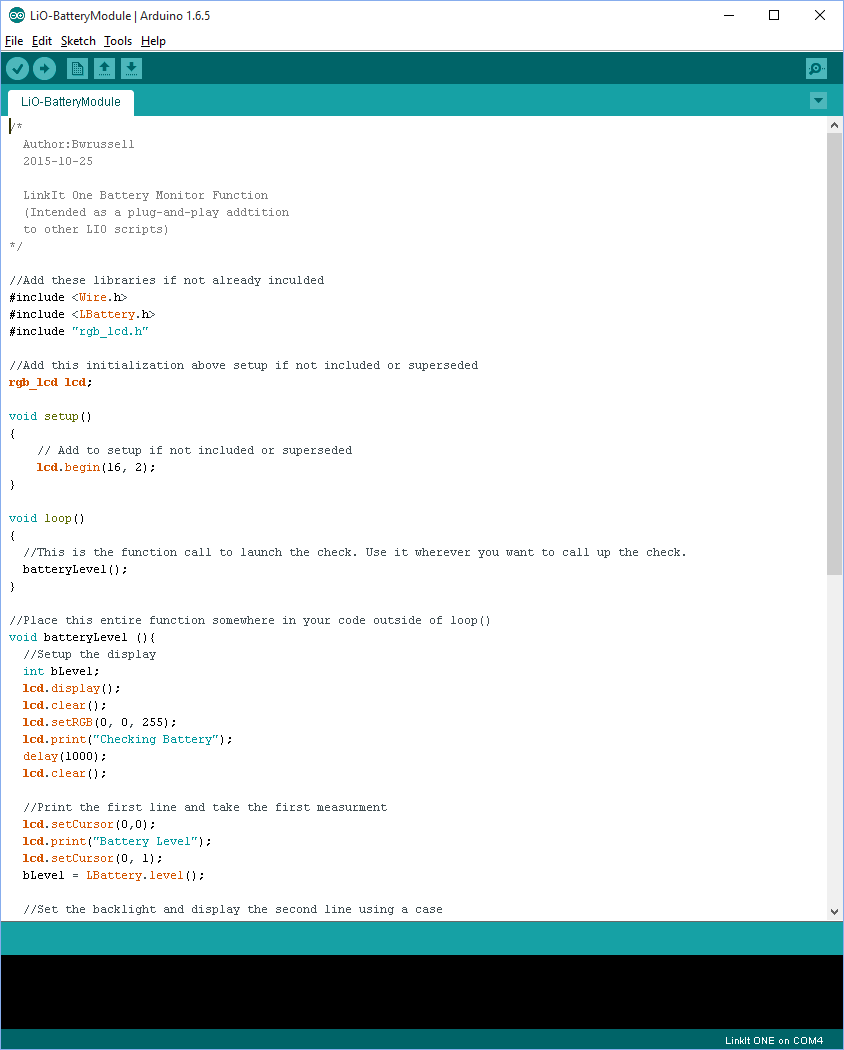This screenshot has width=844, height=1050.
Task: Close the Arduino window
Action: 820,15
